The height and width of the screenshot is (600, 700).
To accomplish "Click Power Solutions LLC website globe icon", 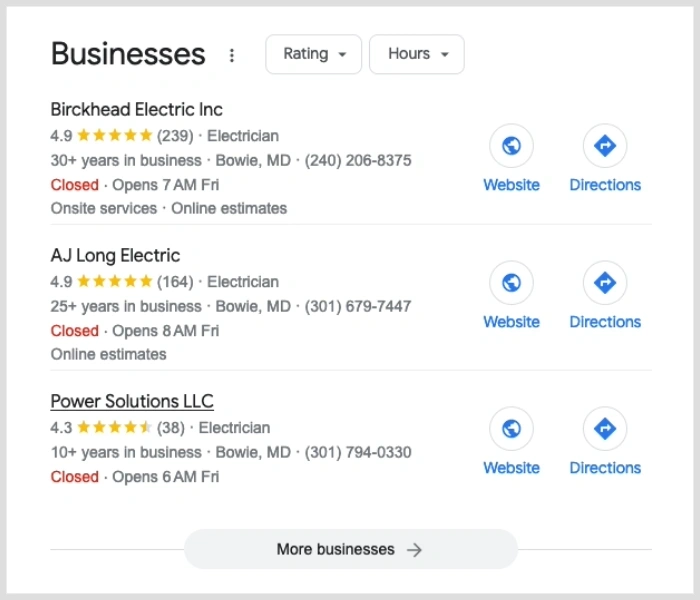I will [x=511, y=429].
